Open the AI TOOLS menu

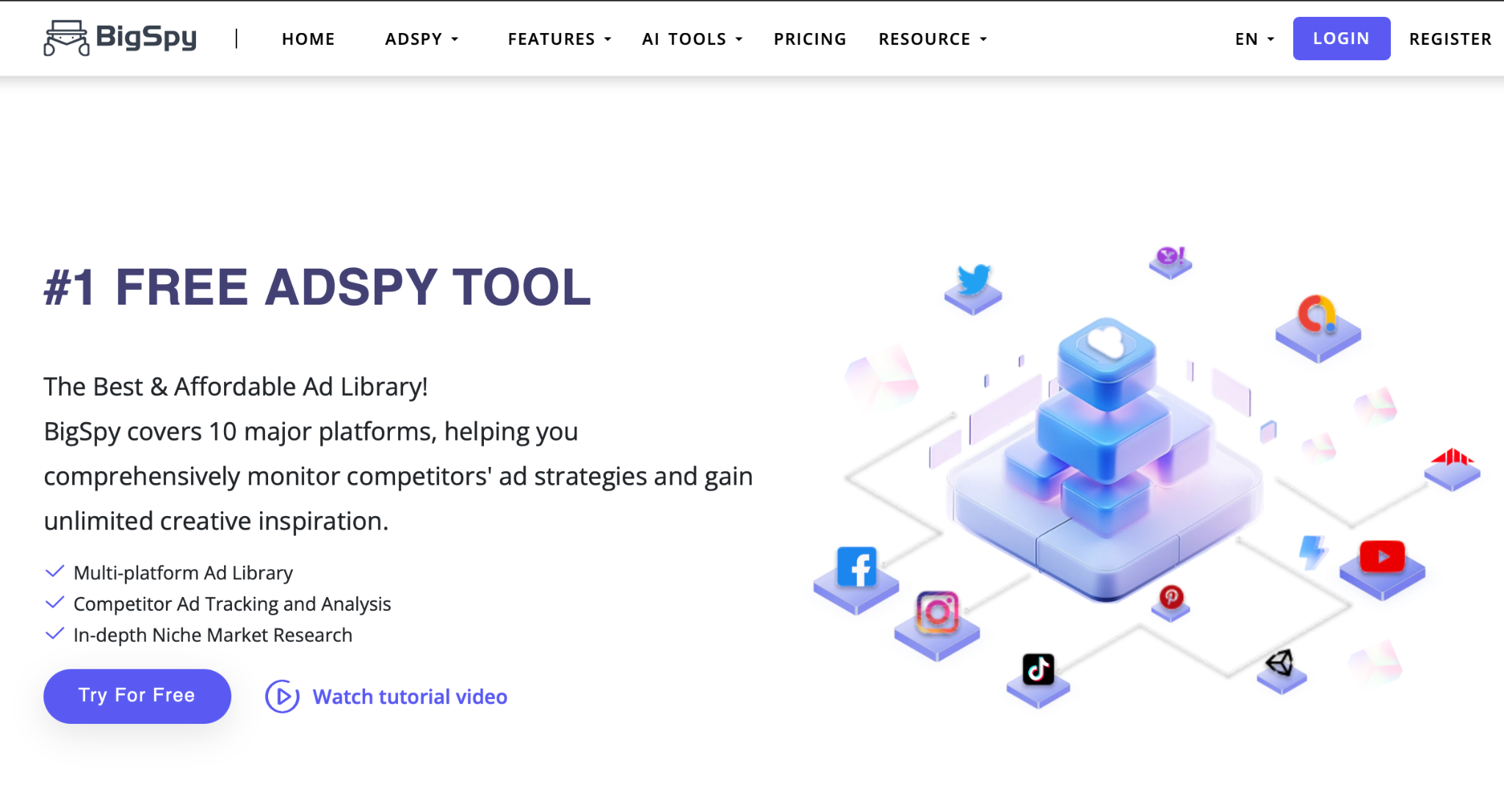(691, 39)
